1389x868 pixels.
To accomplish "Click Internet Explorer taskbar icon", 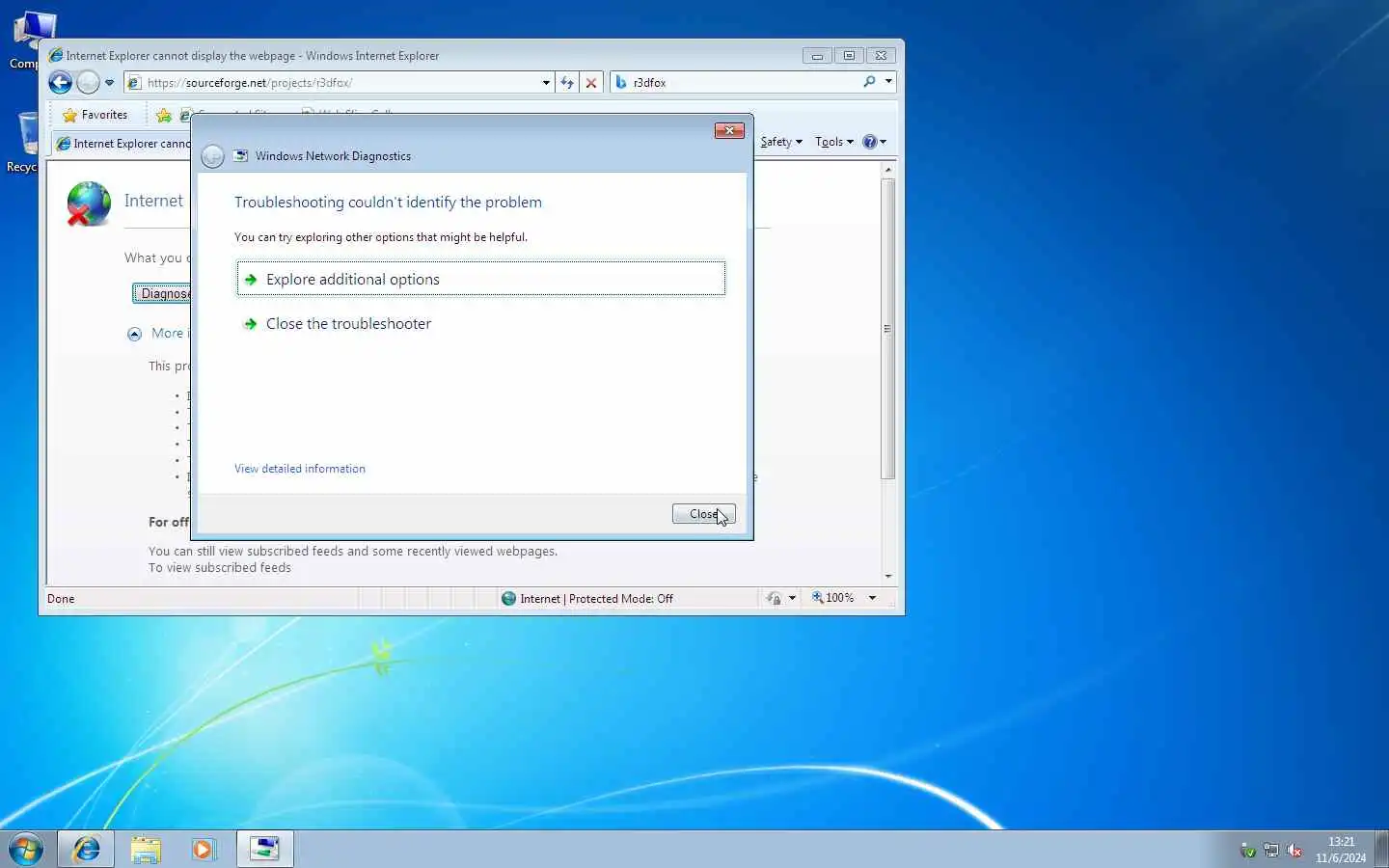I will pos(86,849).
